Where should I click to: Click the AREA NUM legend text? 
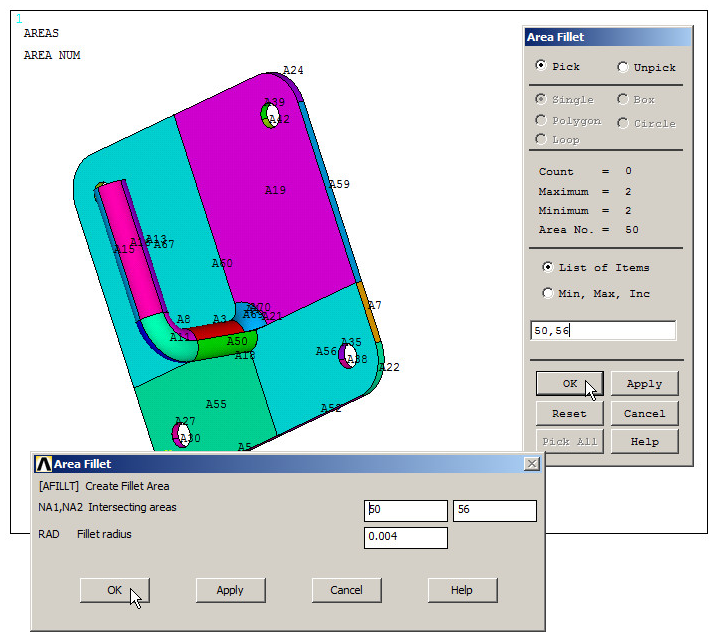click(52, 55)
